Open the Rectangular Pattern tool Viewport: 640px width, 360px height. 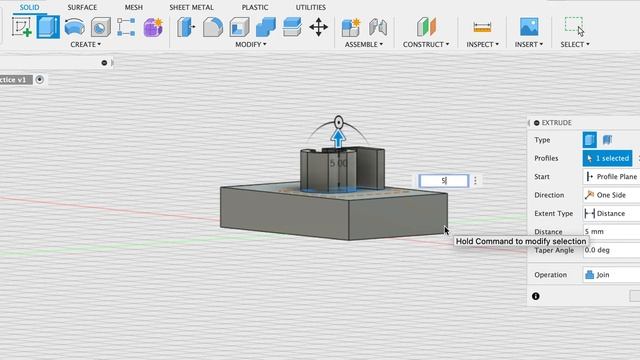126,27
